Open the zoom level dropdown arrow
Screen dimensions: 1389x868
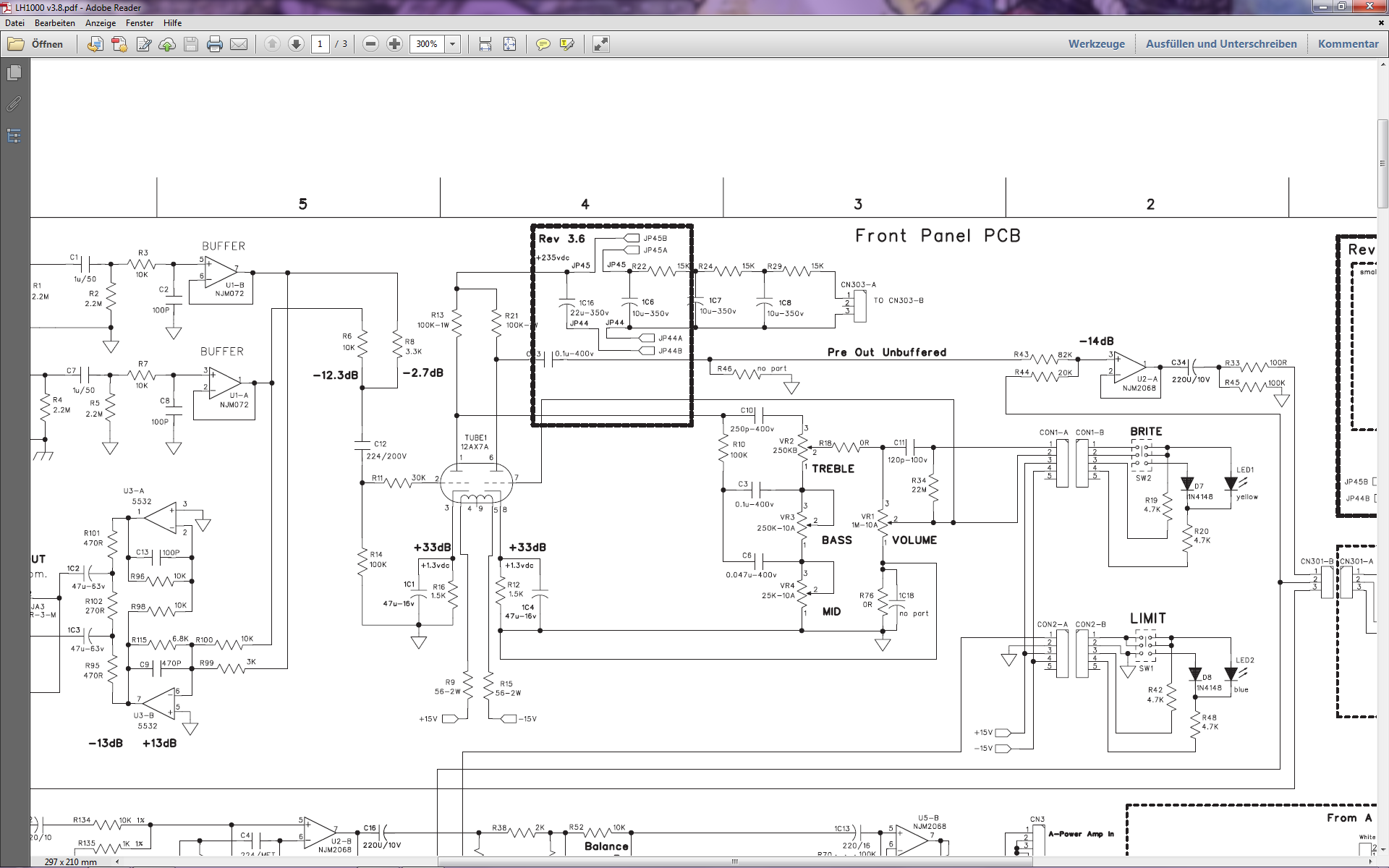(x=453, y=44)
